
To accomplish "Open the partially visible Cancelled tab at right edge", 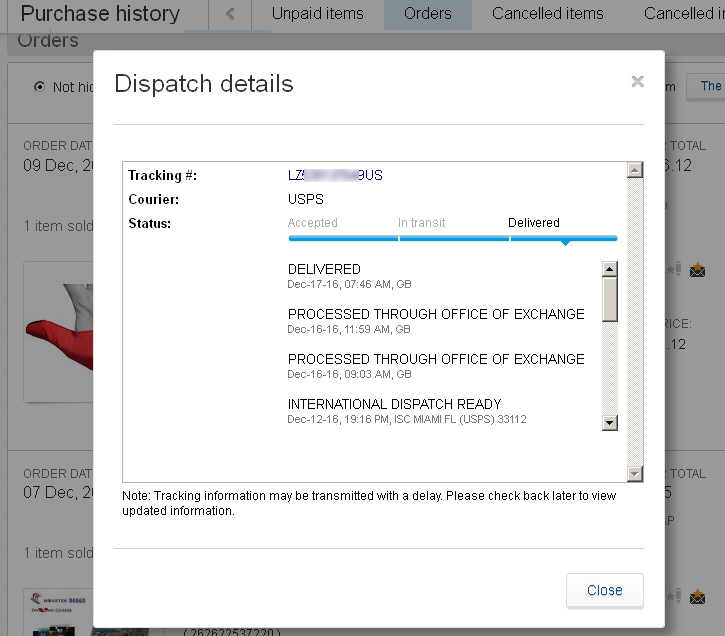I will pyautogui.click(x=684, y=13).
